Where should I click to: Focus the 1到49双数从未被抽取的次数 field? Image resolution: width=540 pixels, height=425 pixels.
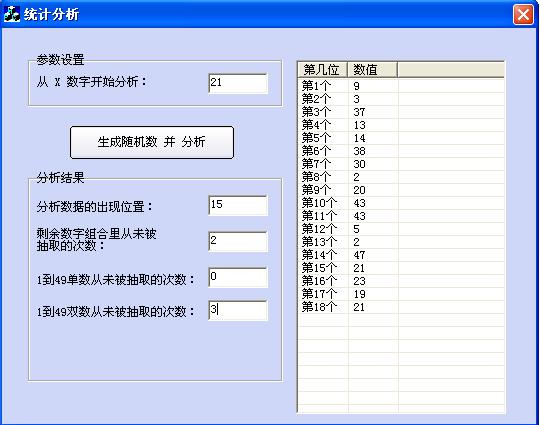(238, 310)
